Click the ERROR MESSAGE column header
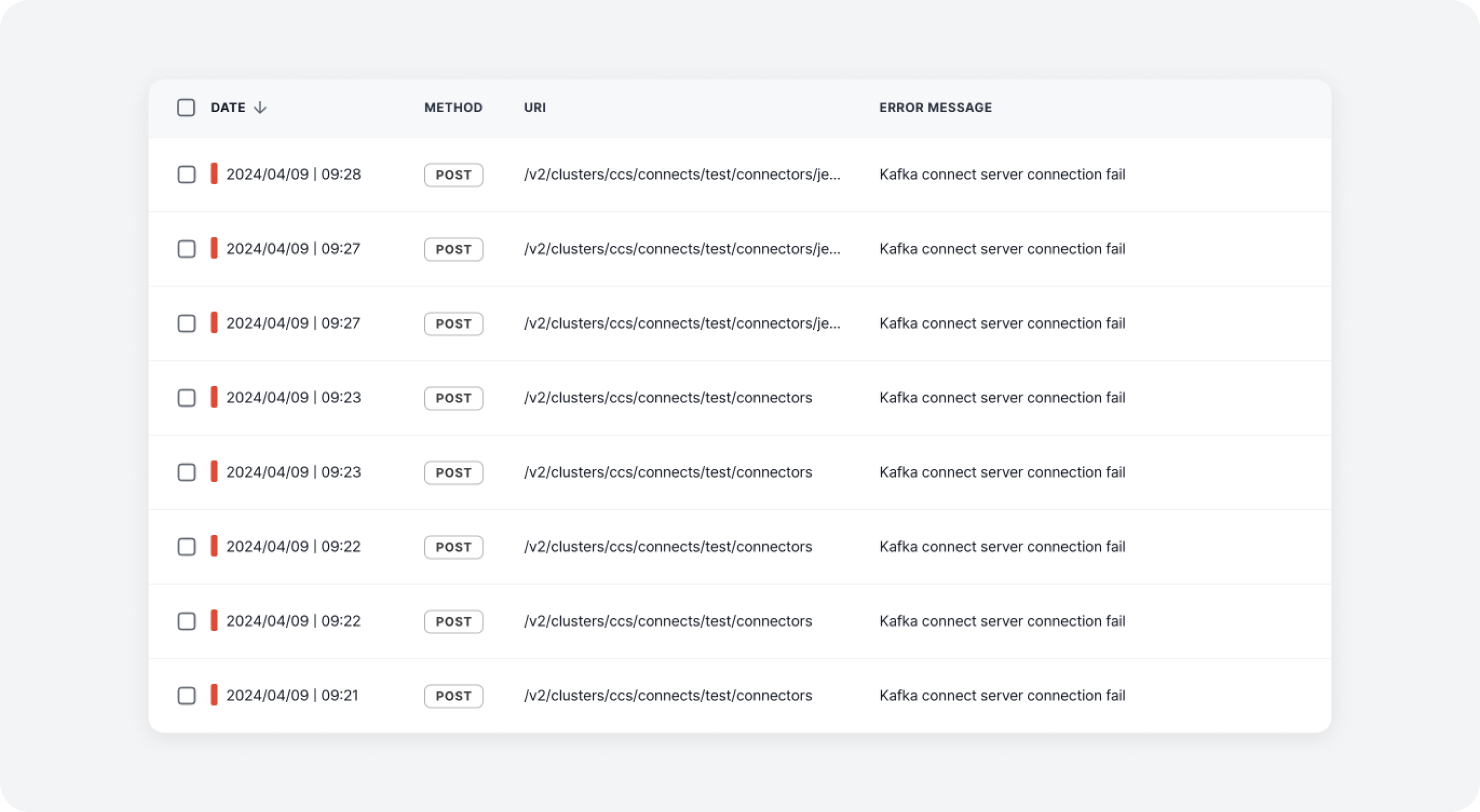 point(935,107)
